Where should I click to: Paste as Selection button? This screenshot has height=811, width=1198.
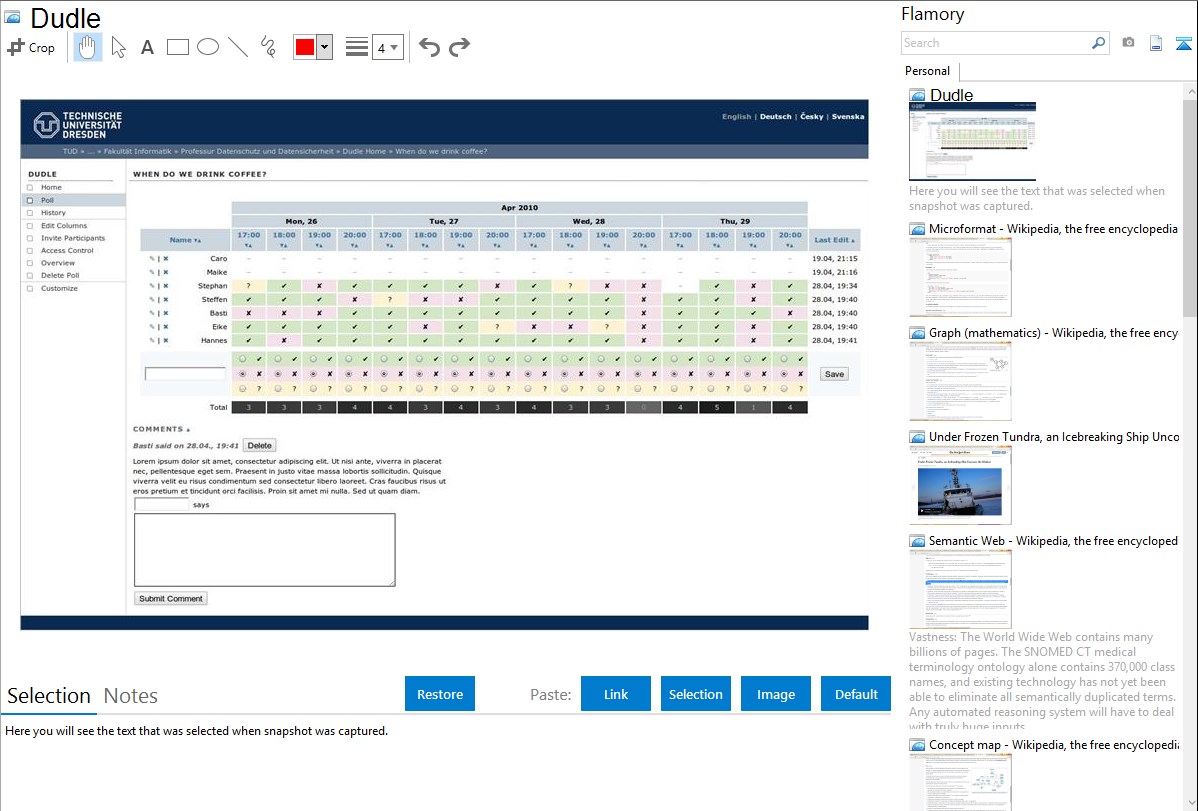click(695, 694)
